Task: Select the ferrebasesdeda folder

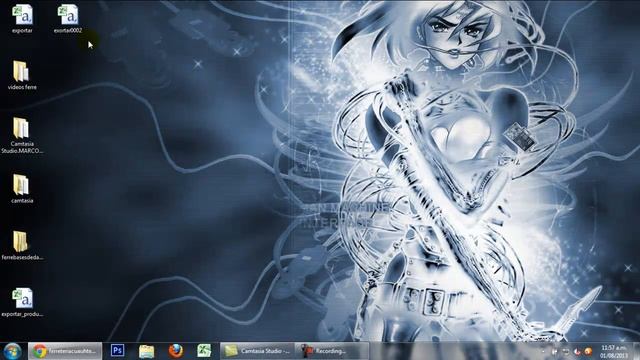Action: point(22,245)
